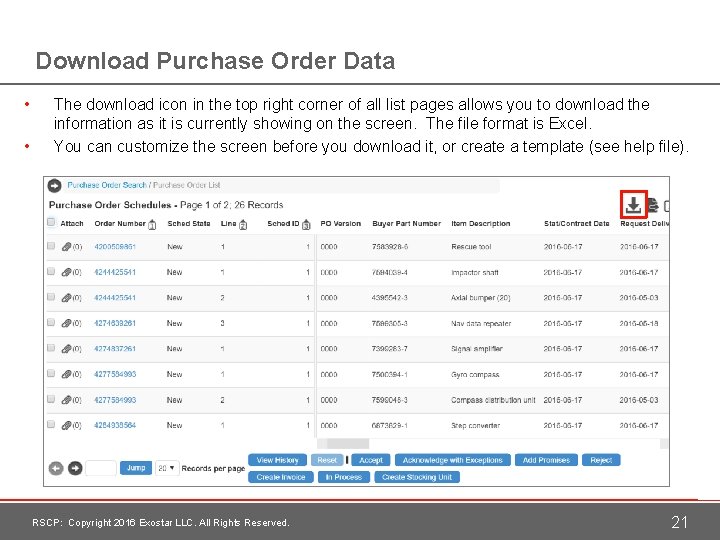Screen dimensions: 720x540
Task: Sort by Sched ID column icon
Action: [x=306, y=225]
